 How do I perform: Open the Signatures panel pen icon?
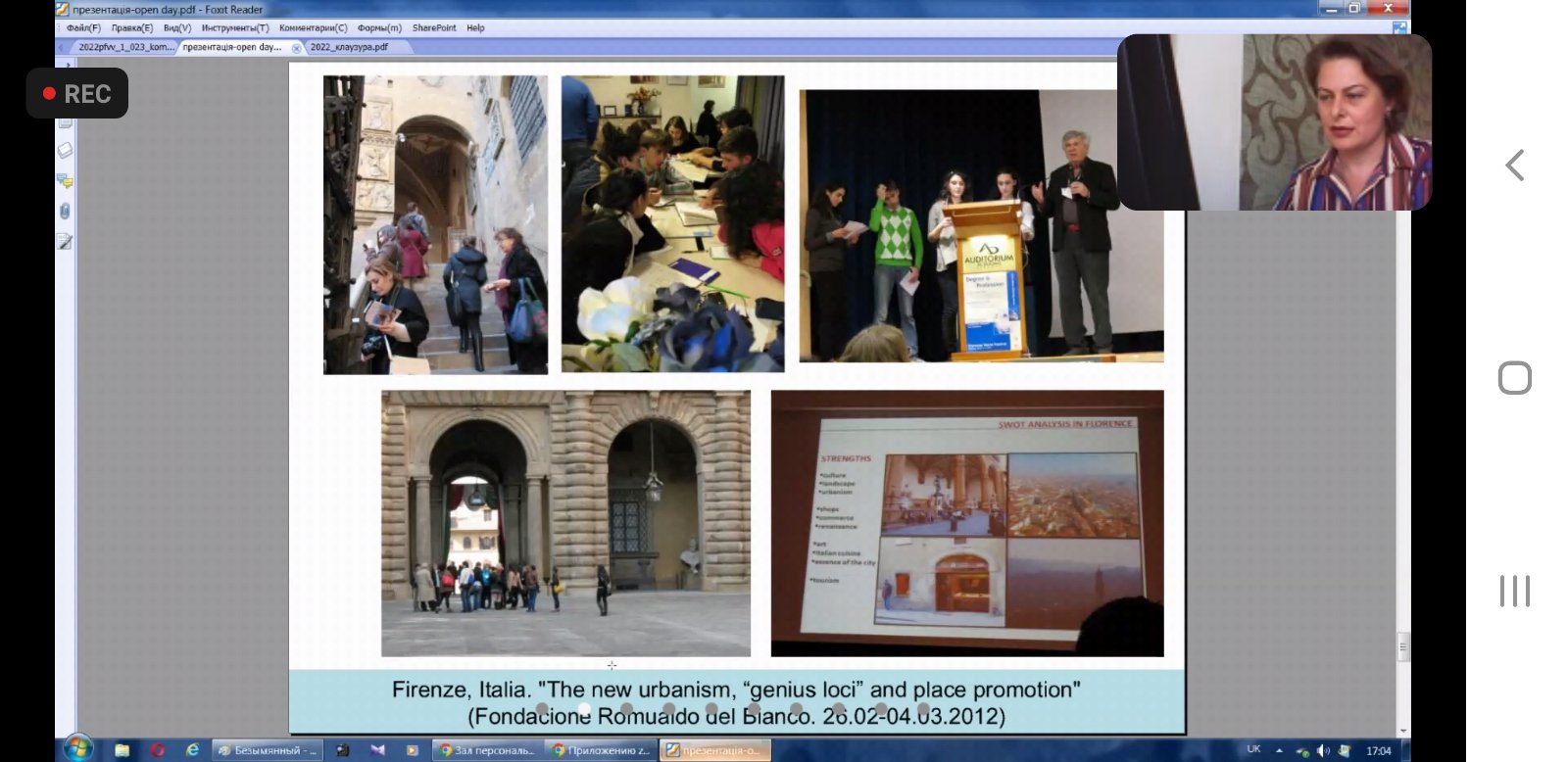(x=65, y=241)
